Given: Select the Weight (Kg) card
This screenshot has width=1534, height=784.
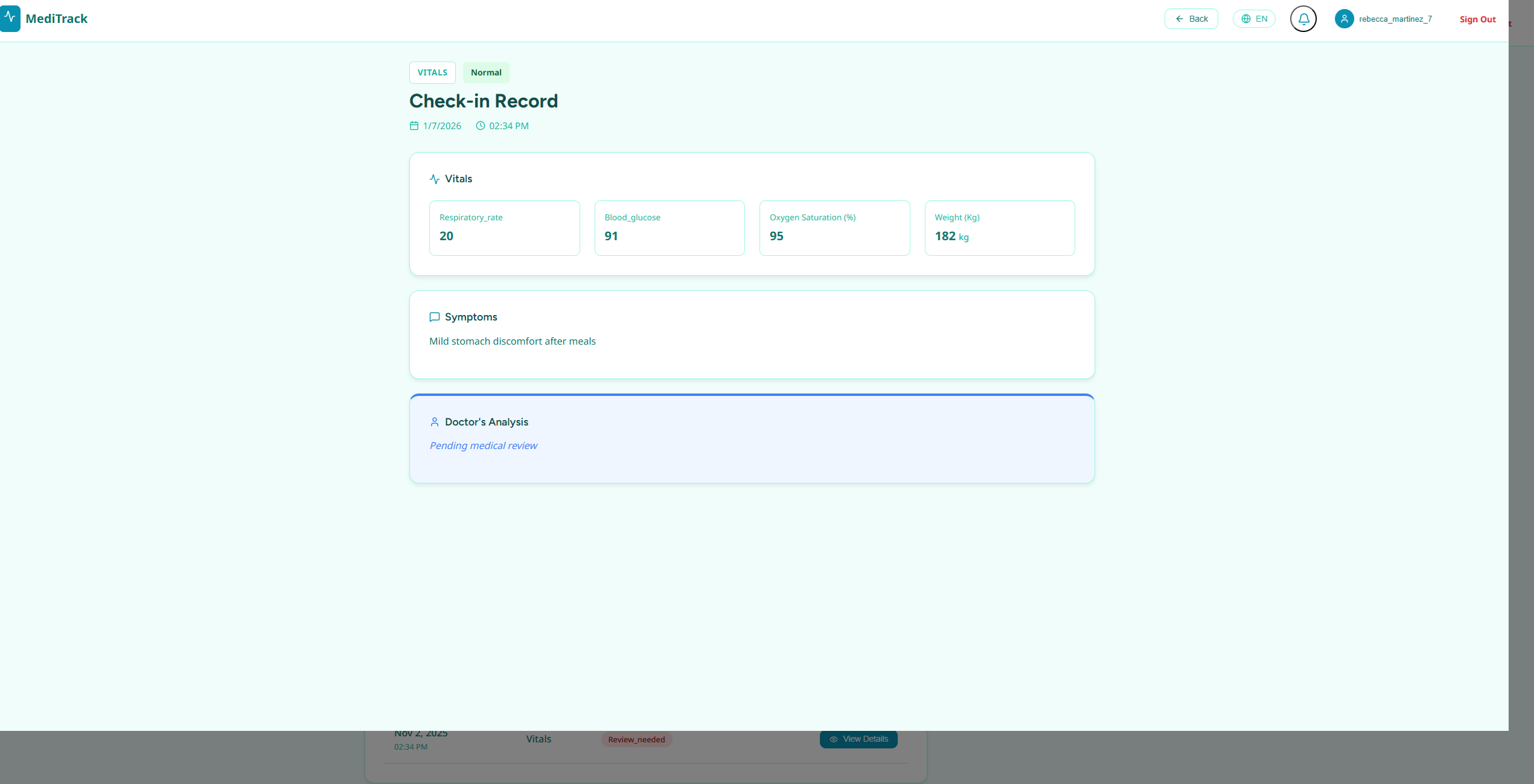Looking at the screenshot, I should [1000, 228].
